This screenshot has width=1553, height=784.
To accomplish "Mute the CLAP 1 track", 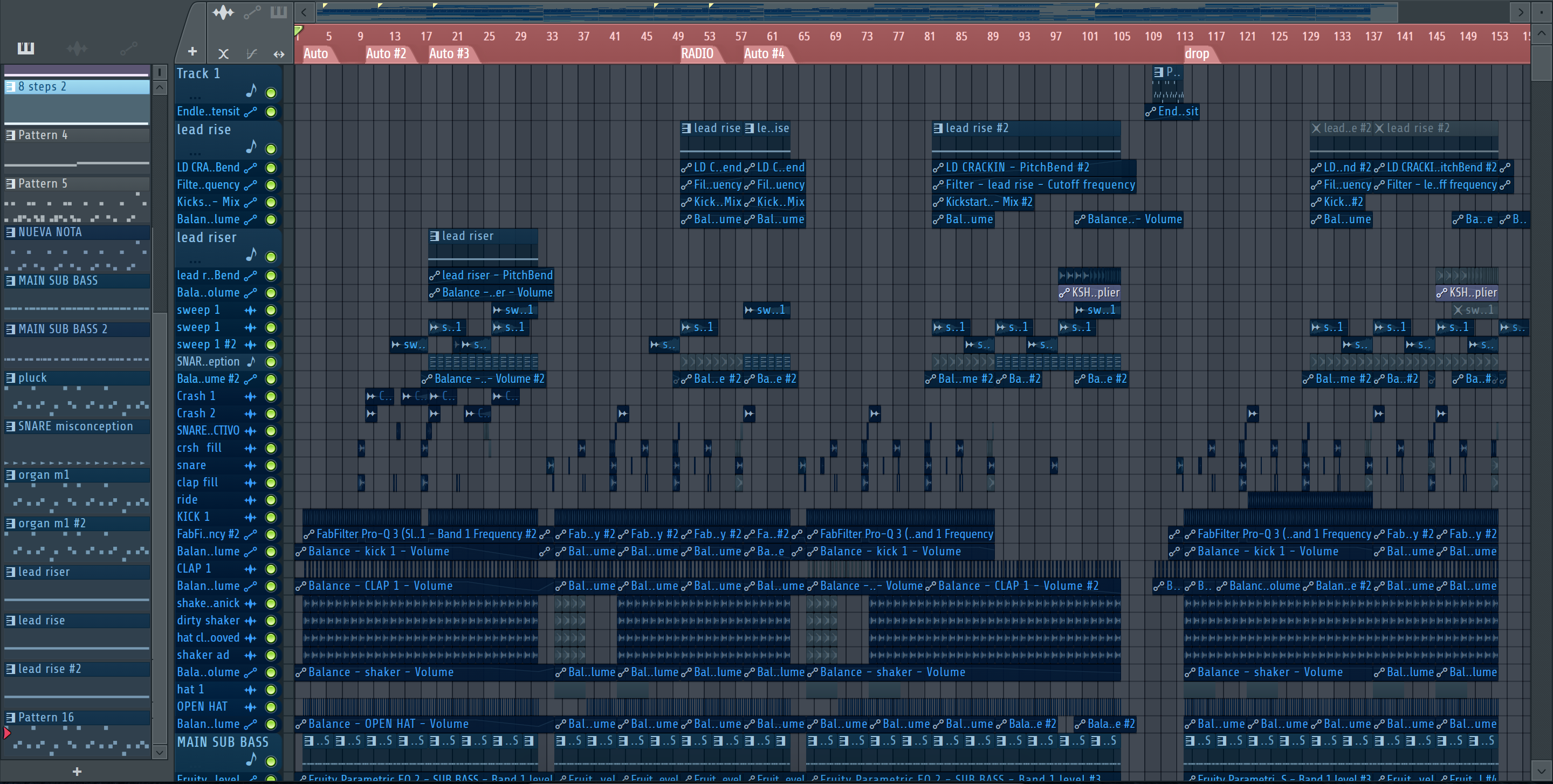I will 271,569.
